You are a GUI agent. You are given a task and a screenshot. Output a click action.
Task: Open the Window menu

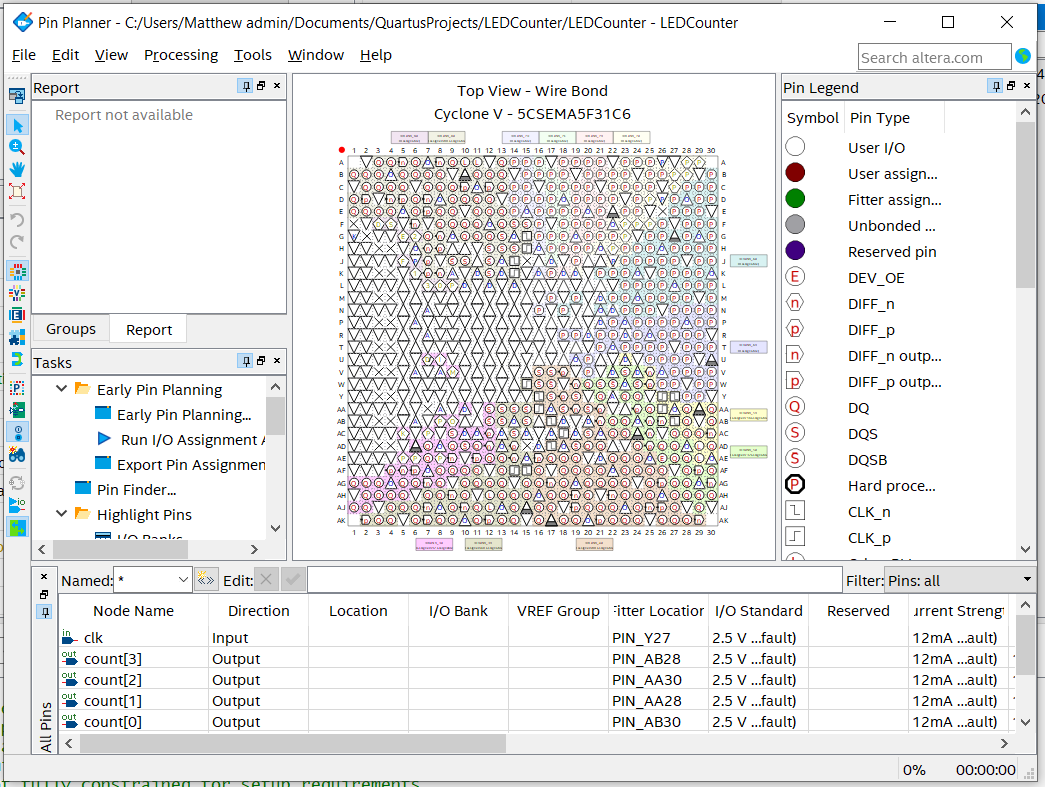[316, 55]
